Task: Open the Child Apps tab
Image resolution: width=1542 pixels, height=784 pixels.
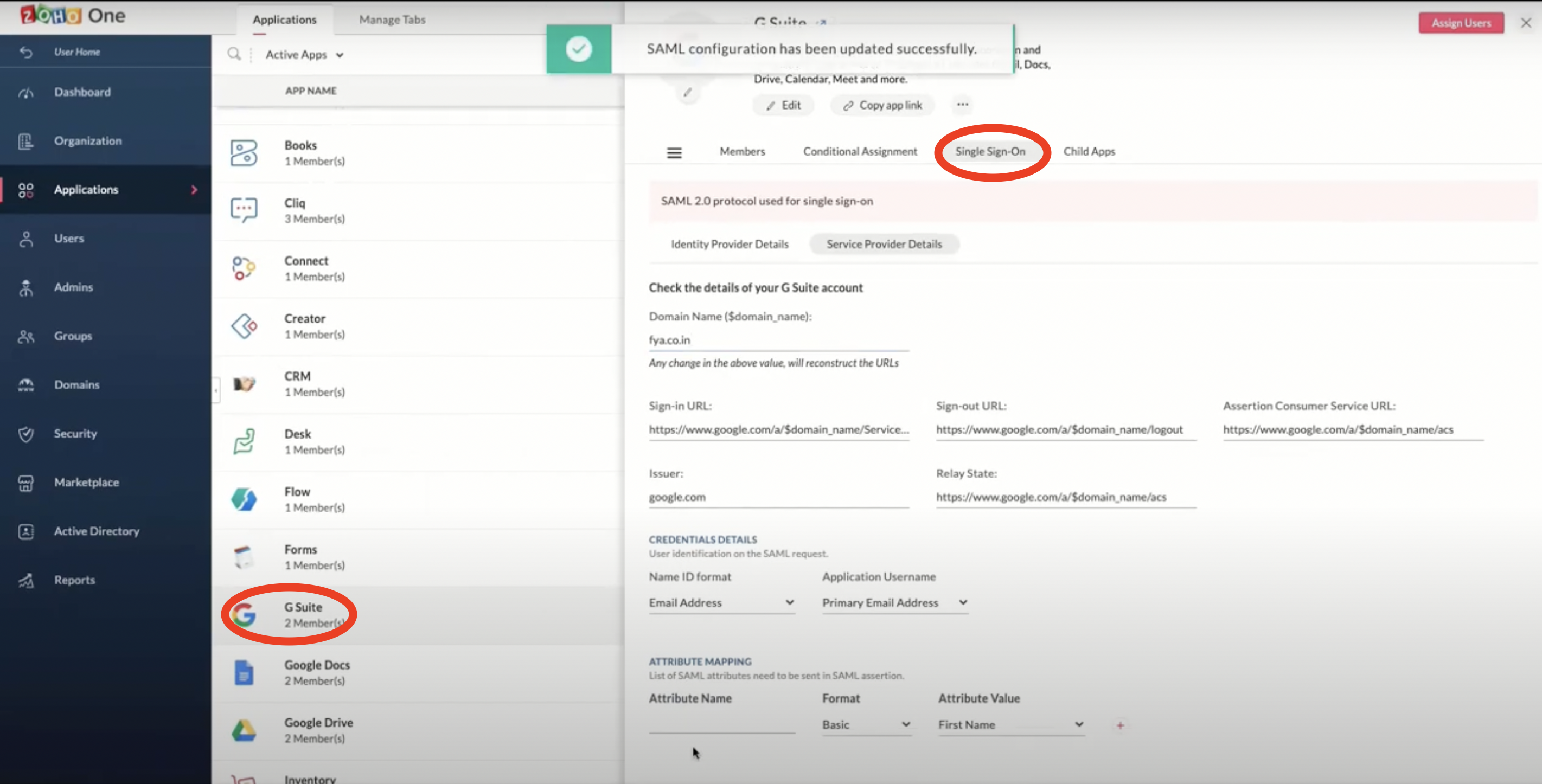Action: click(1089, 152)
